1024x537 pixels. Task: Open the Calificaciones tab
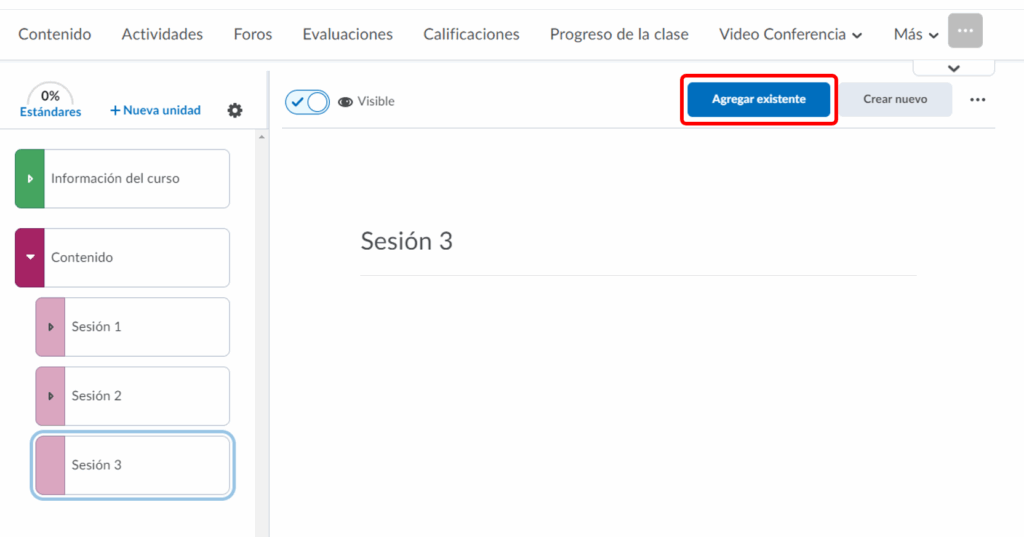click(x=471, y=34)
